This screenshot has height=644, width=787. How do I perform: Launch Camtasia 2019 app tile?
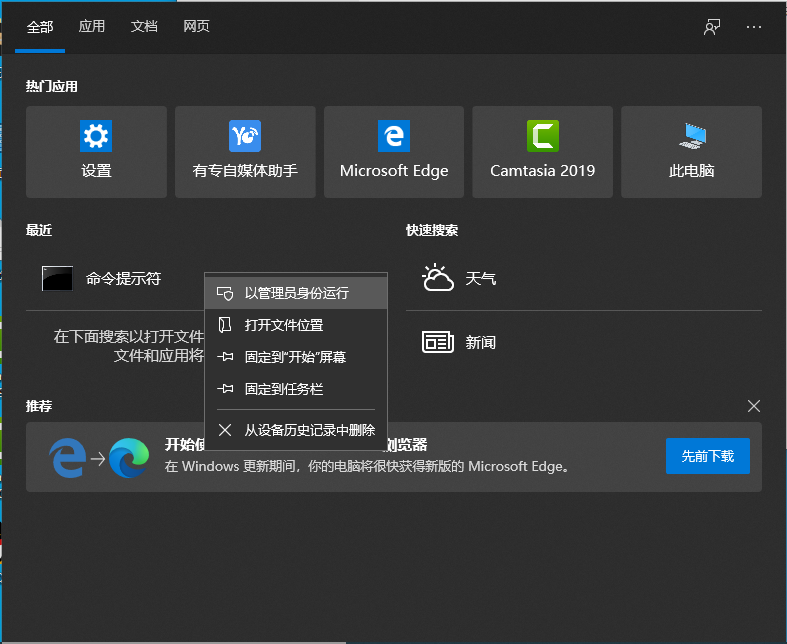click(542, 152)
